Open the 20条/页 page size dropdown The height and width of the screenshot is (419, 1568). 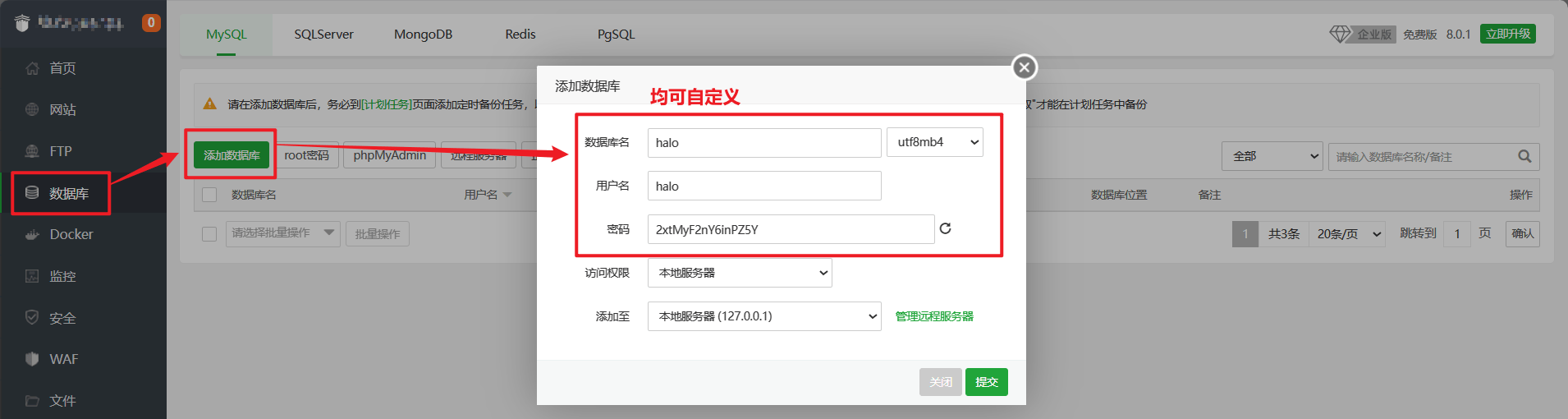tap(1348, 234)
